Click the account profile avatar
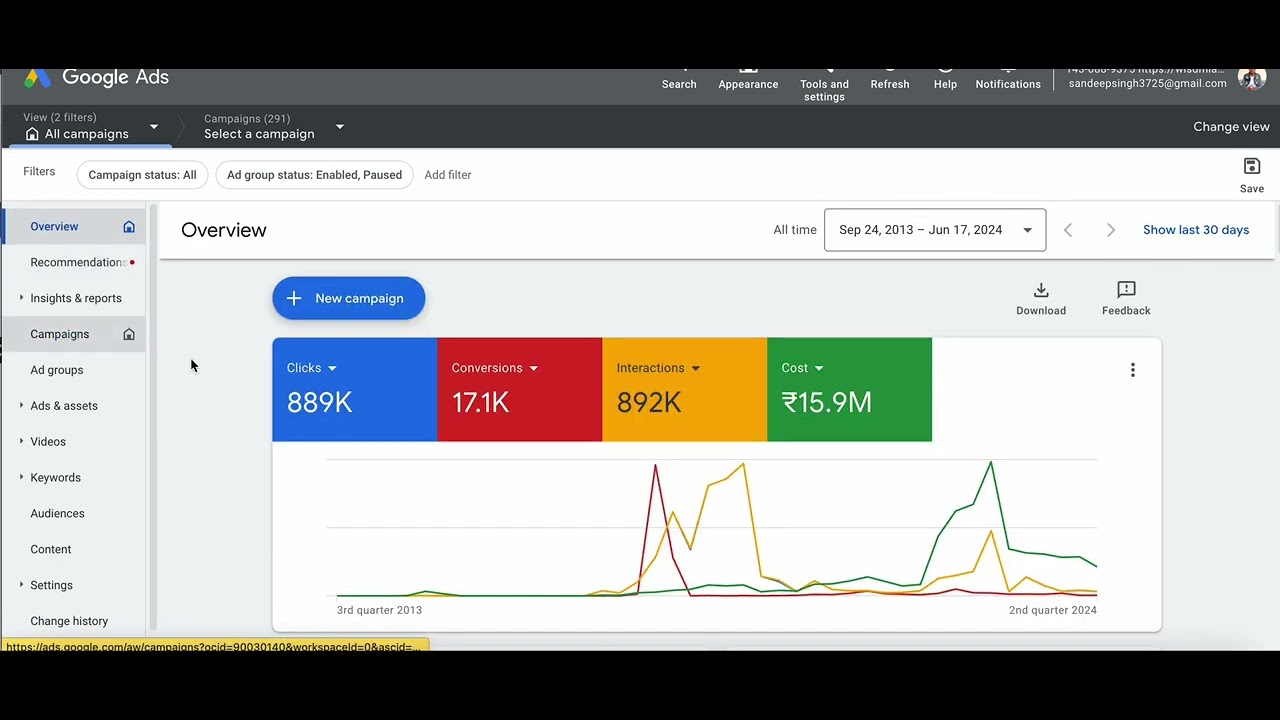 1251,78
